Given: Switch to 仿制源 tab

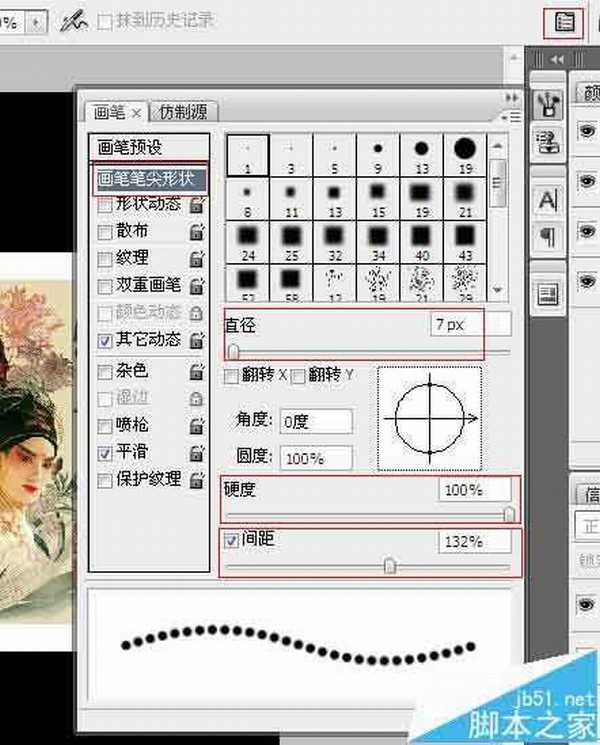Looking at the screenshot, I should coord(184,113).
